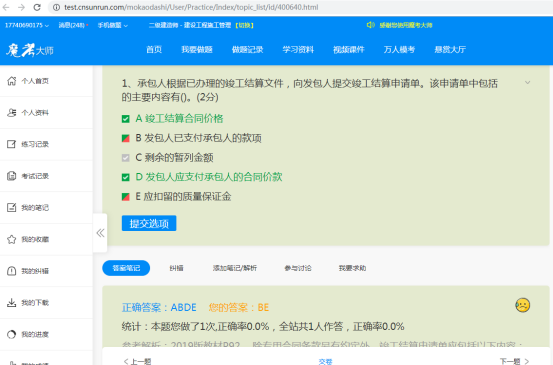This screenshot has height=365, width=553.
Task: Click the 您的答案：BE text
Action: [239, 307]
